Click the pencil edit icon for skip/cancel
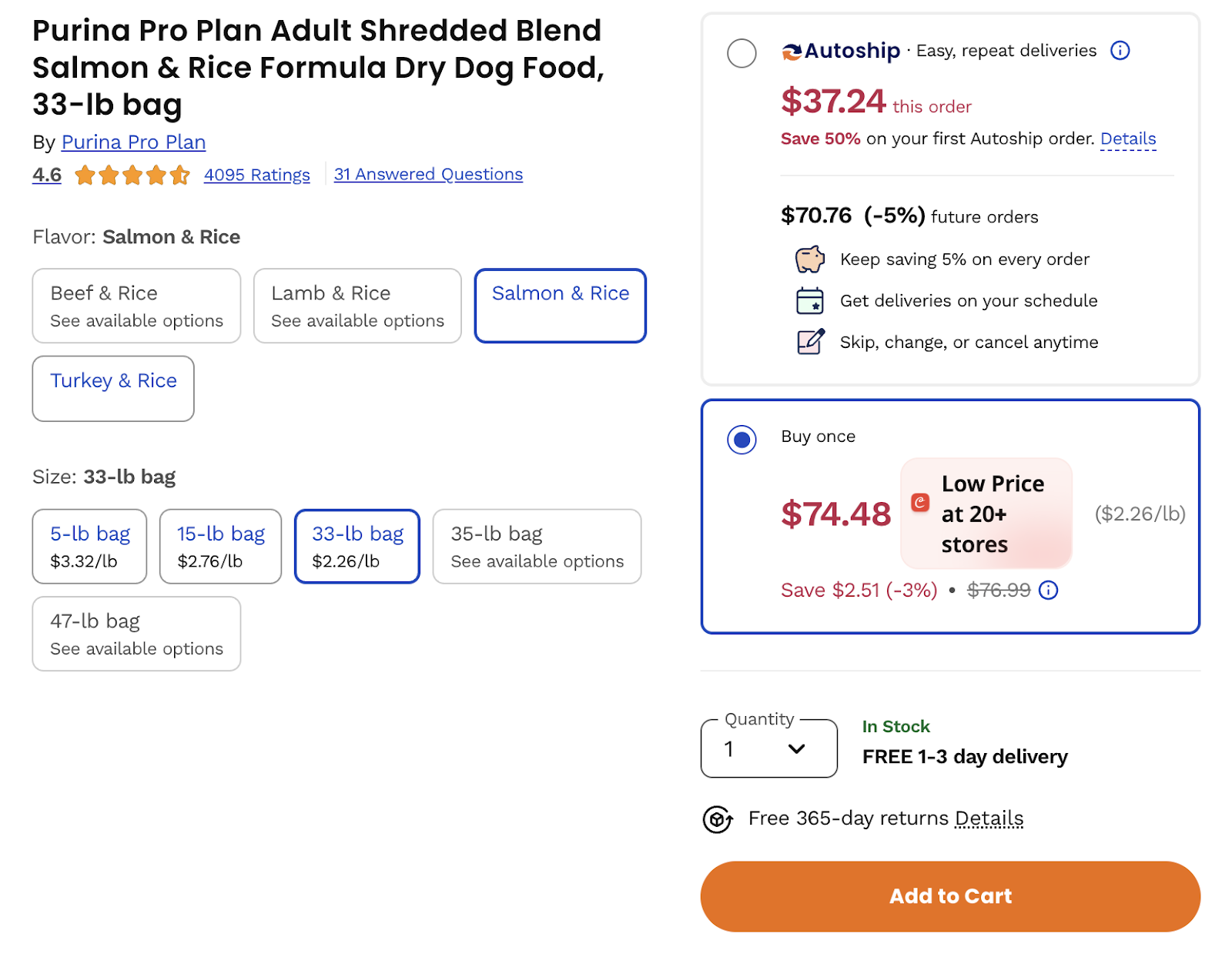 [x=810, y=341]
